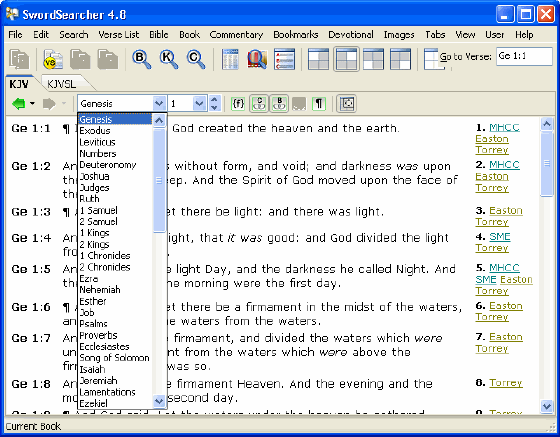Image resolution: width=560 pixels, height=437 pixels.
Task: Click book list scroll-down arrow
Action: coord(159,401)
